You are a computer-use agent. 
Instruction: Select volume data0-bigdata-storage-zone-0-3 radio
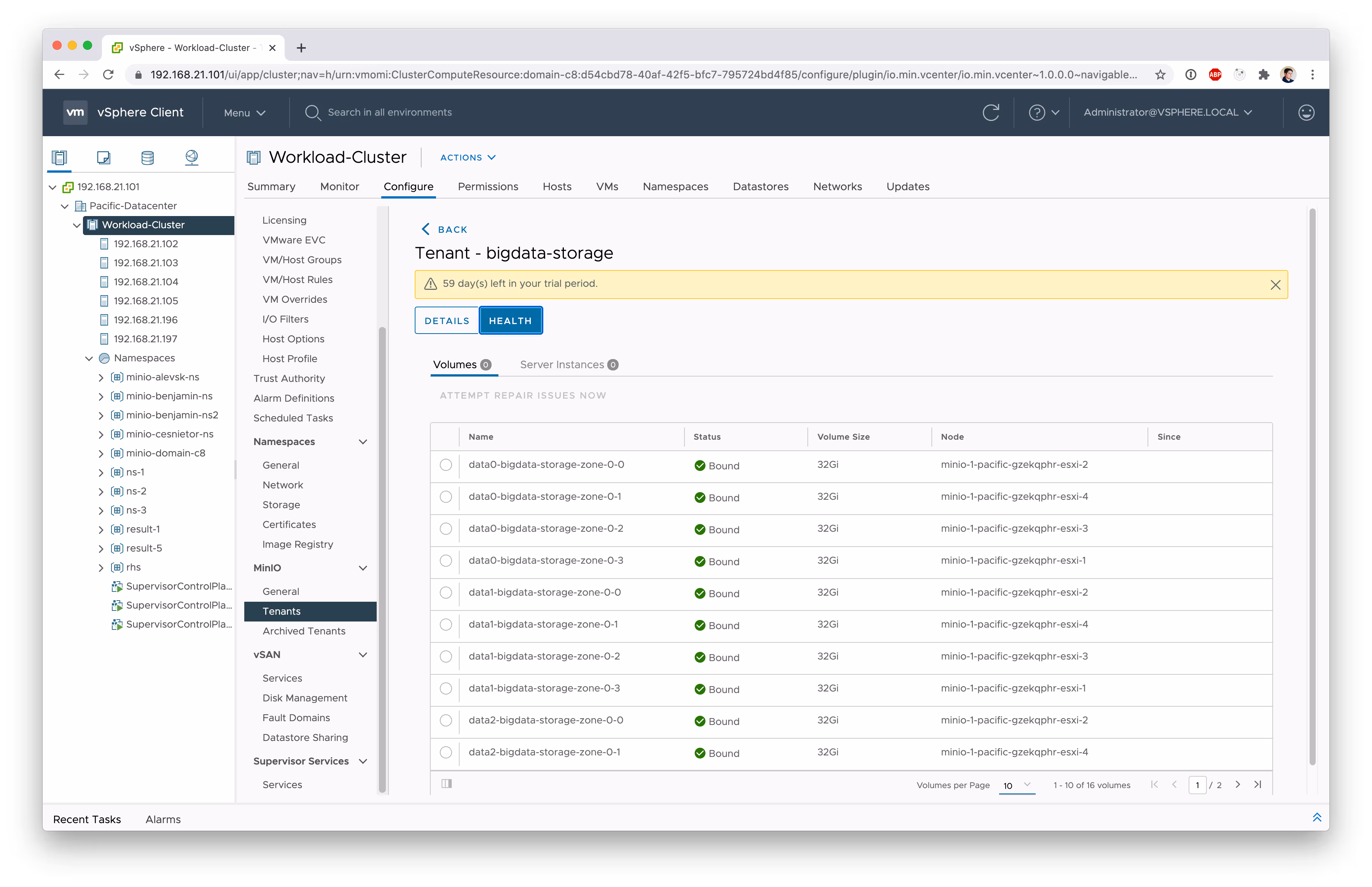click(446, 561)
